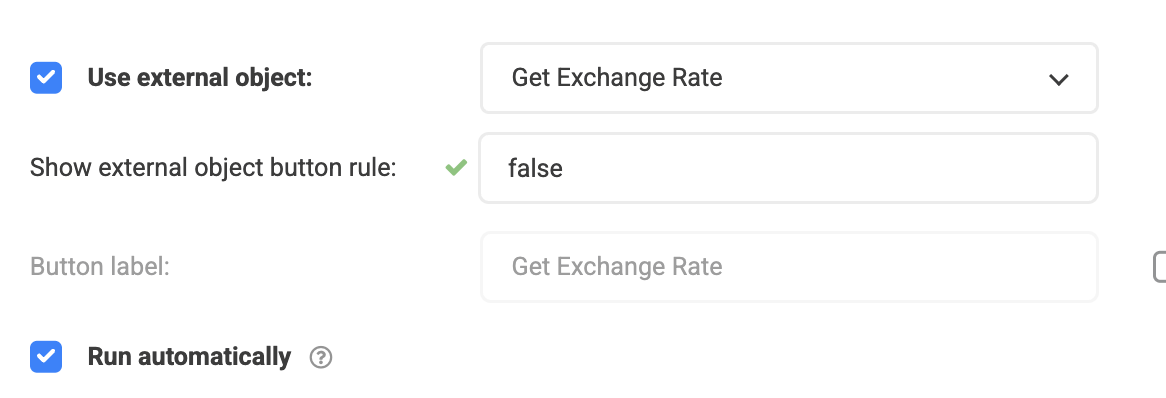
Task: Select the Get Exchange Rate text in combo box
Action: (617, 78)
